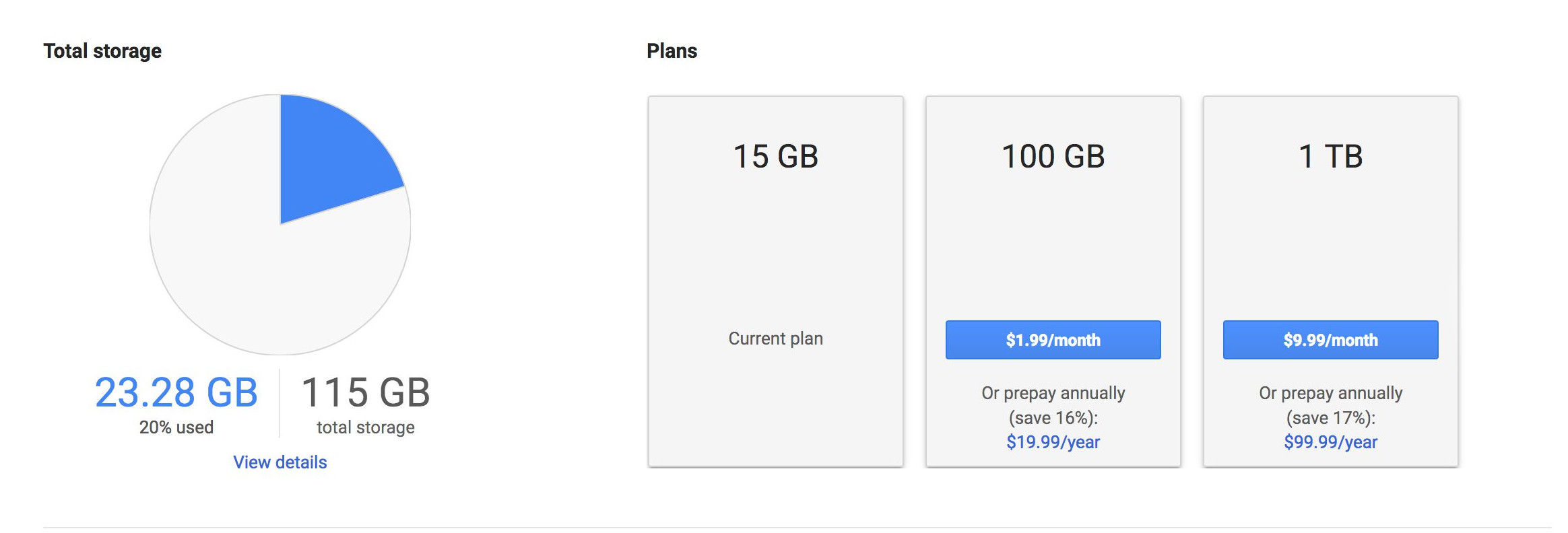Click the $1.99/month button
Screen dimensions: 1568x533
(1053, 340)
